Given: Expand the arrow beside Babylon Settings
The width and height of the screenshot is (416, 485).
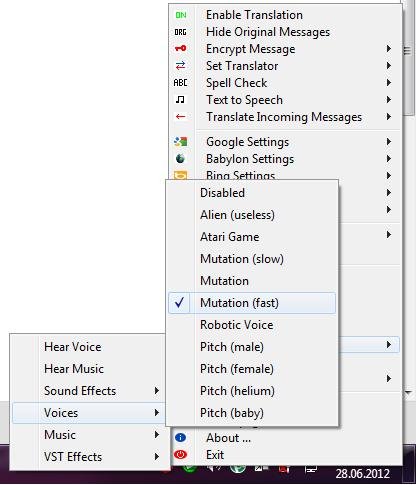Looking at the screenshot, I should coord(389,158).
